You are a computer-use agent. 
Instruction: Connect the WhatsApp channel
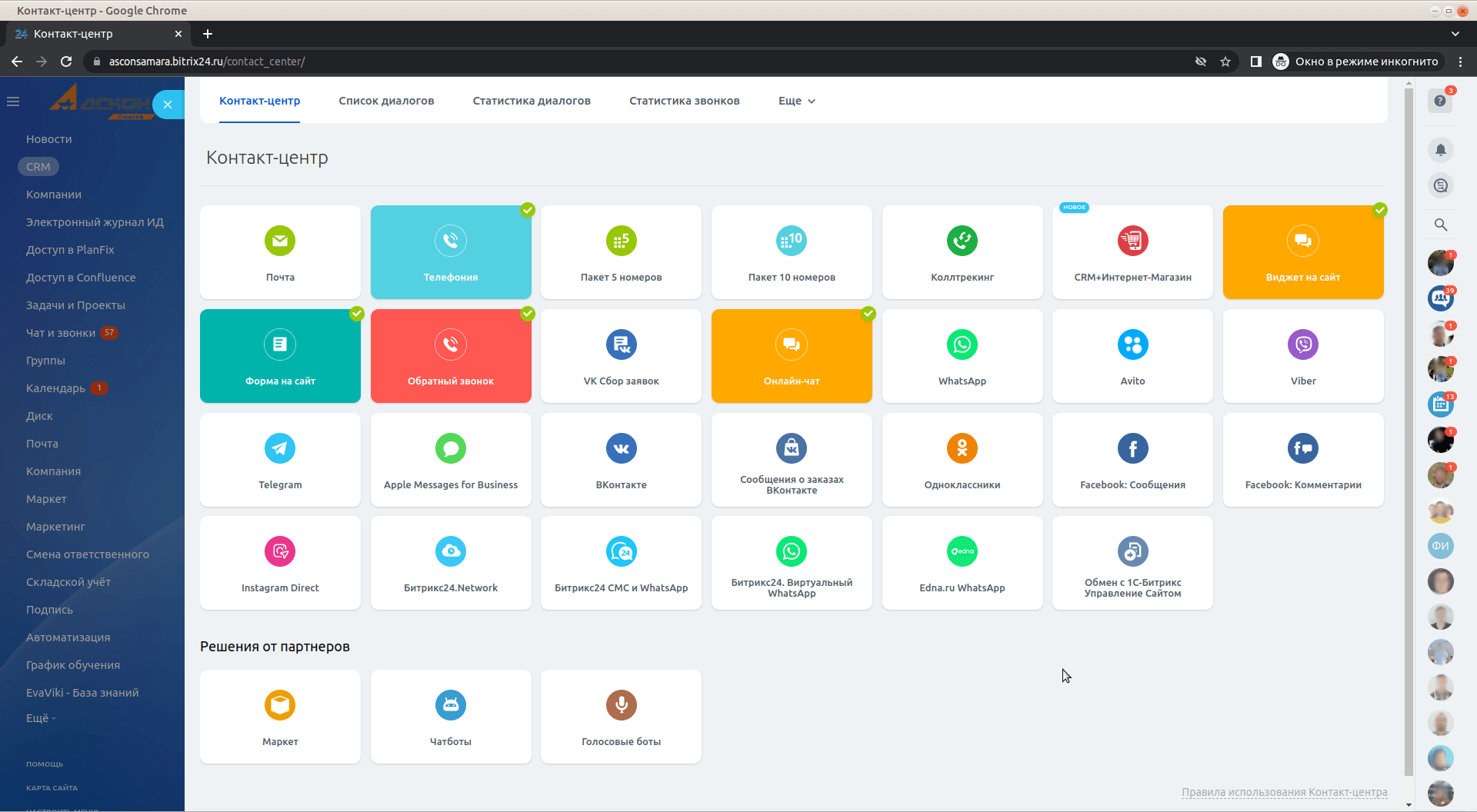click(x=962, y=356)
